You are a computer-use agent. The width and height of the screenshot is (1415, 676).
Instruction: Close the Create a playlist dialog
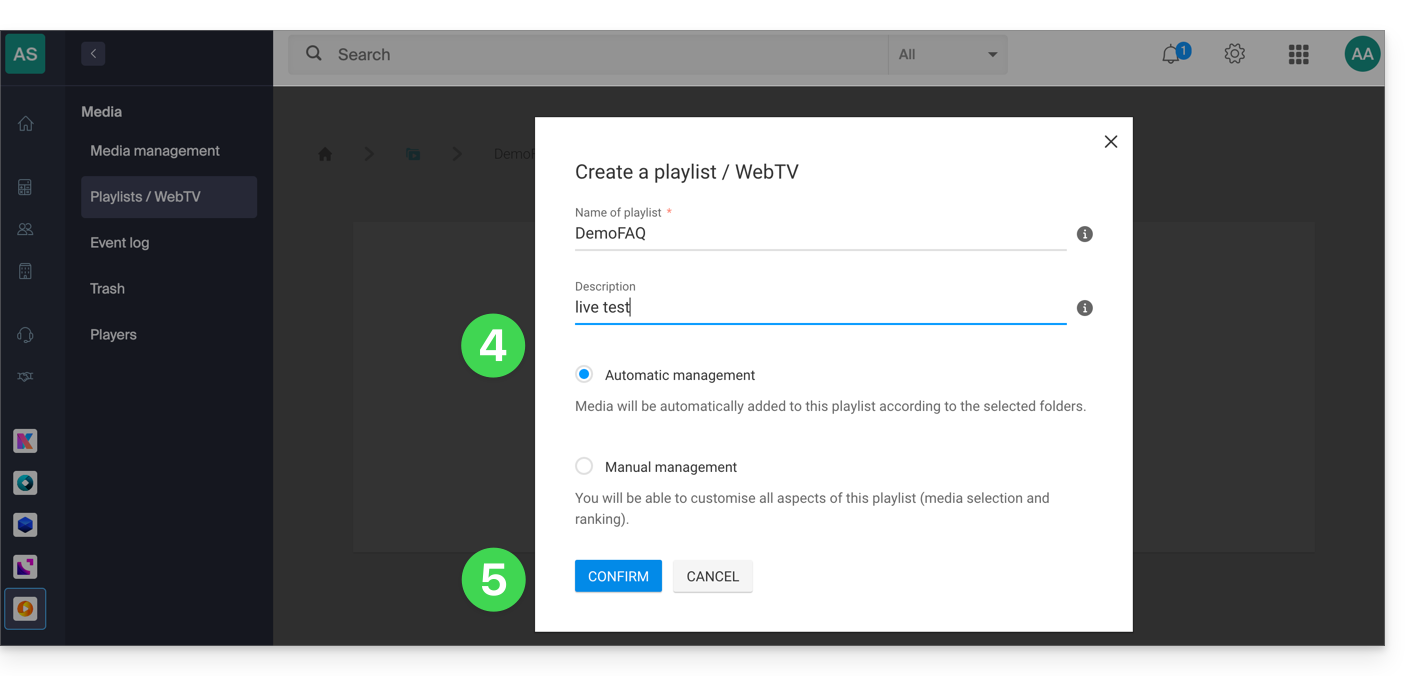(x=1110, y=142)
